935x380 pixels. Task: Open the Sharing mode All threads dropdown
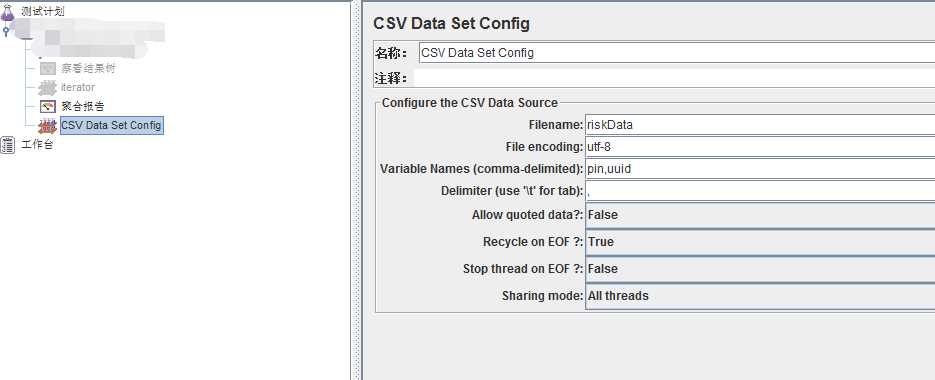760,295
